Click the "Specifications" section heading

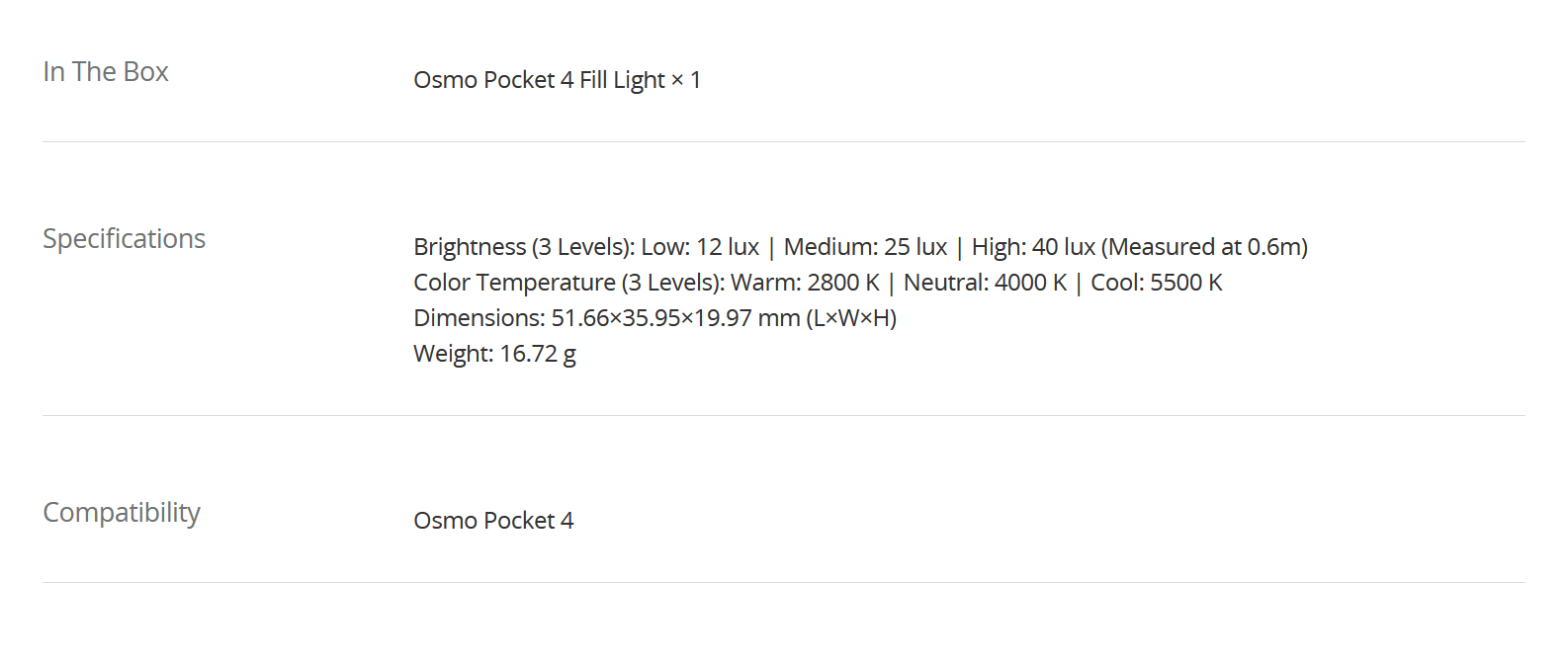pos(124,239)
